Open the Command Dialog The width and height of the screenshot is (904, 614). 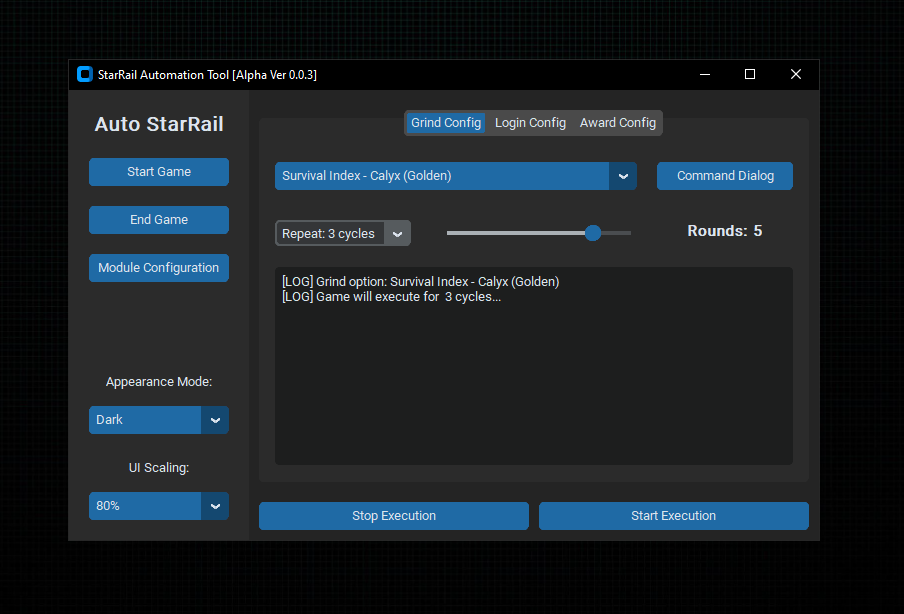pyautogui.click(x=725, y=176)
